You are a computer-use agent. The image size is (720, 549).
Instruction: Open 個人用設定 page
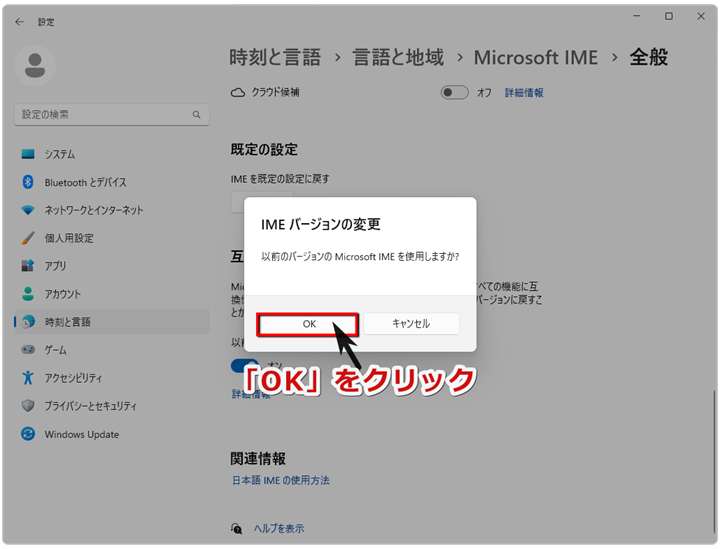pos(112,238)
